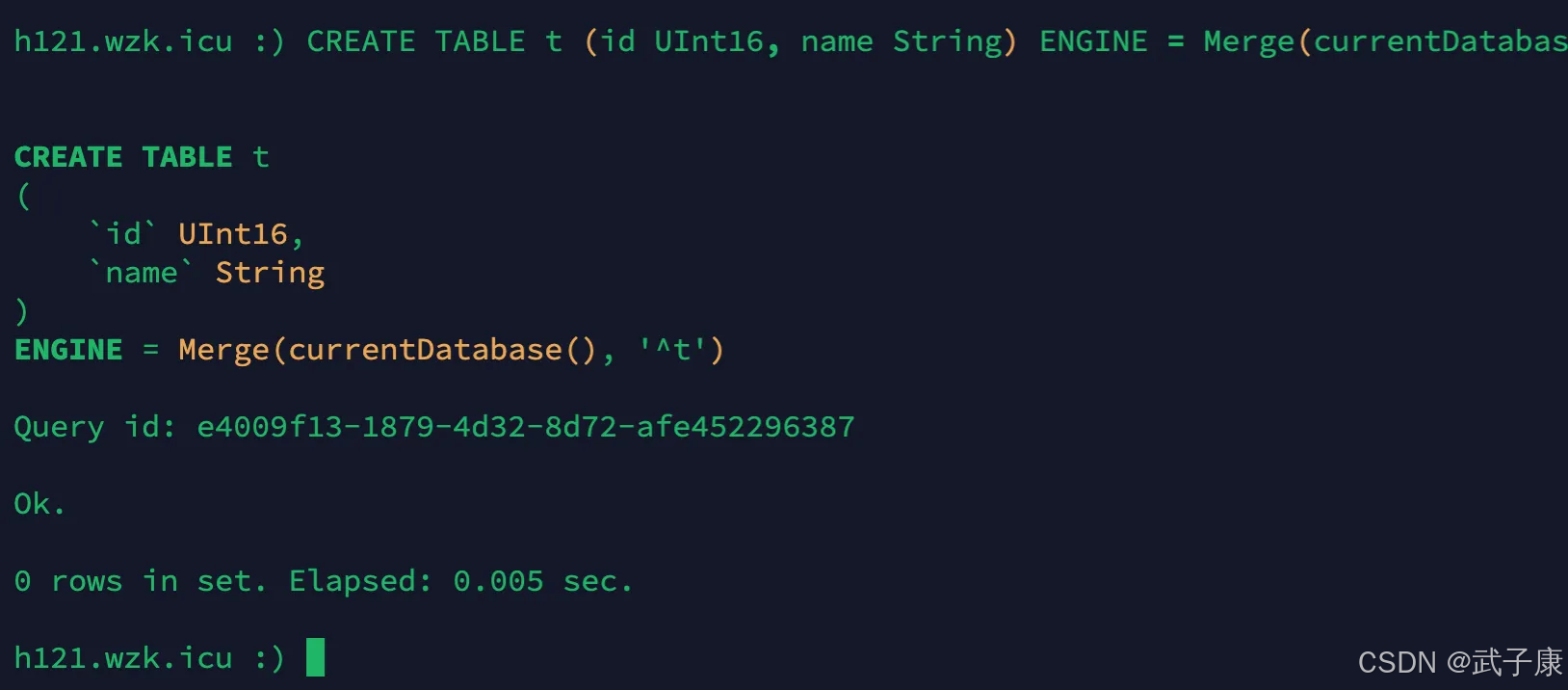Screen dimensions: 1568x690
Task: Click the orange UInt16 type
Action: (233, 234)
